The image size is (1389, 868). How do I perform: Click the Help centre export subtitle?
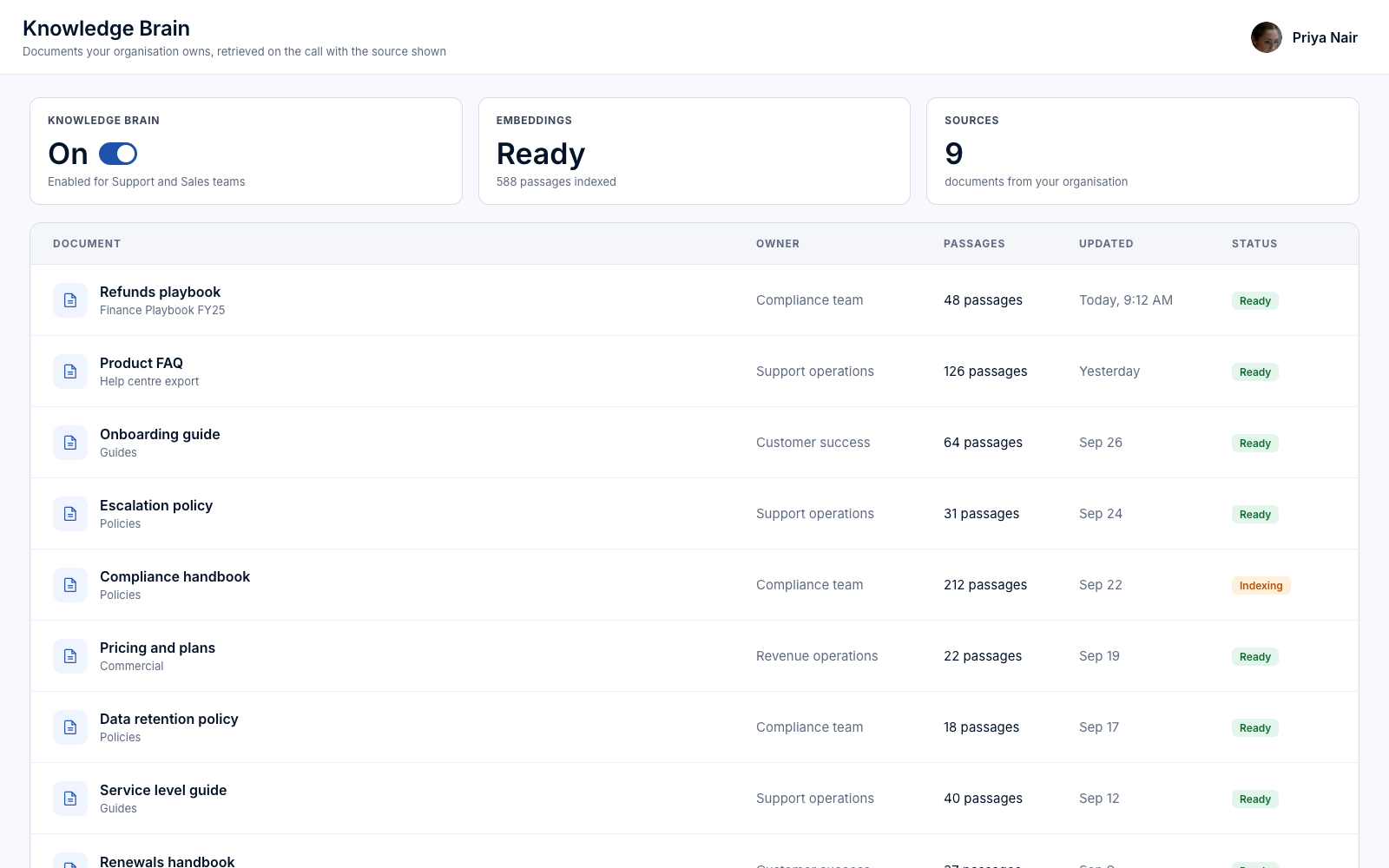point(149,381)
